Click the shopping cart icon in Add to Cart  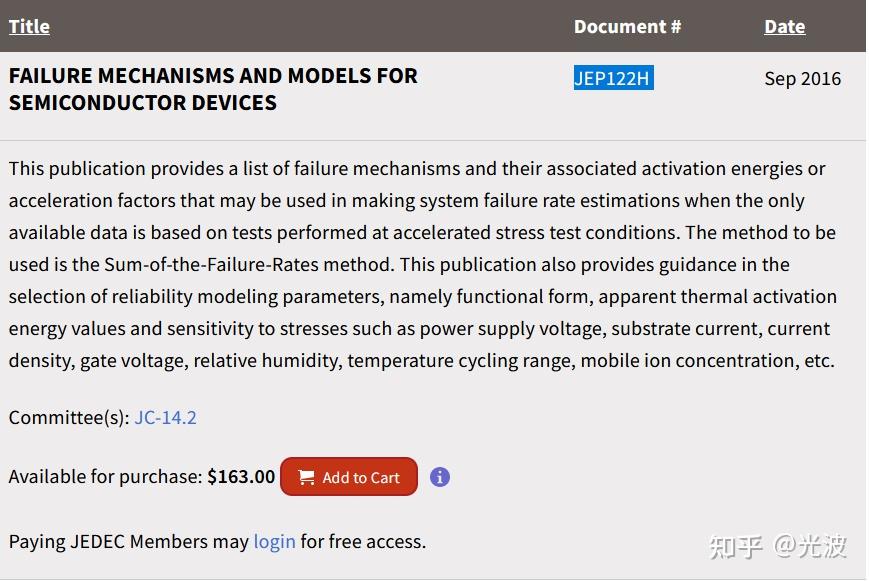(x=306, y=478)
